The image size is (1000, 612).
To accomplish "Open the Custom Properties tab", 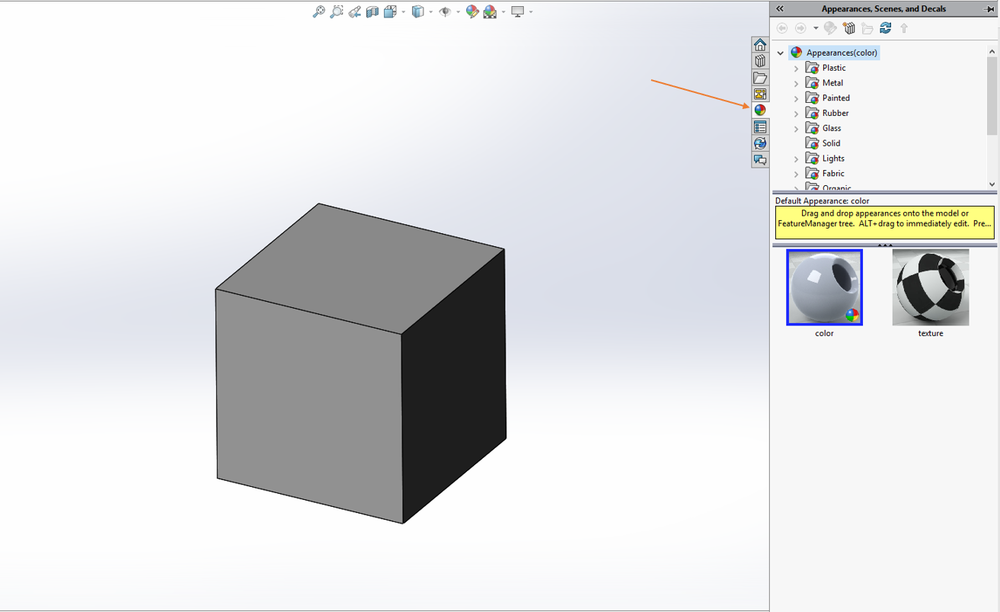I will tap(760, 127).
